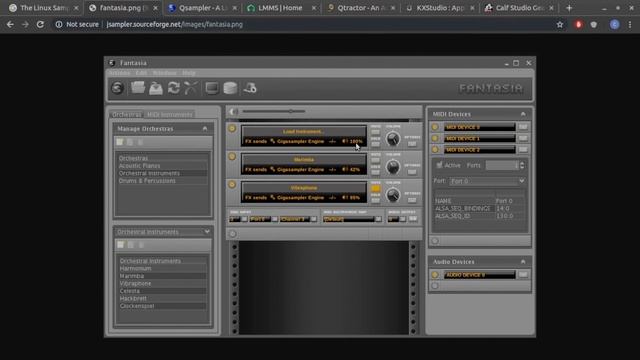Image resolution: width=640 pixels, height=360 pixels.
Task: Click the add new channel round button
Action: 233,234
